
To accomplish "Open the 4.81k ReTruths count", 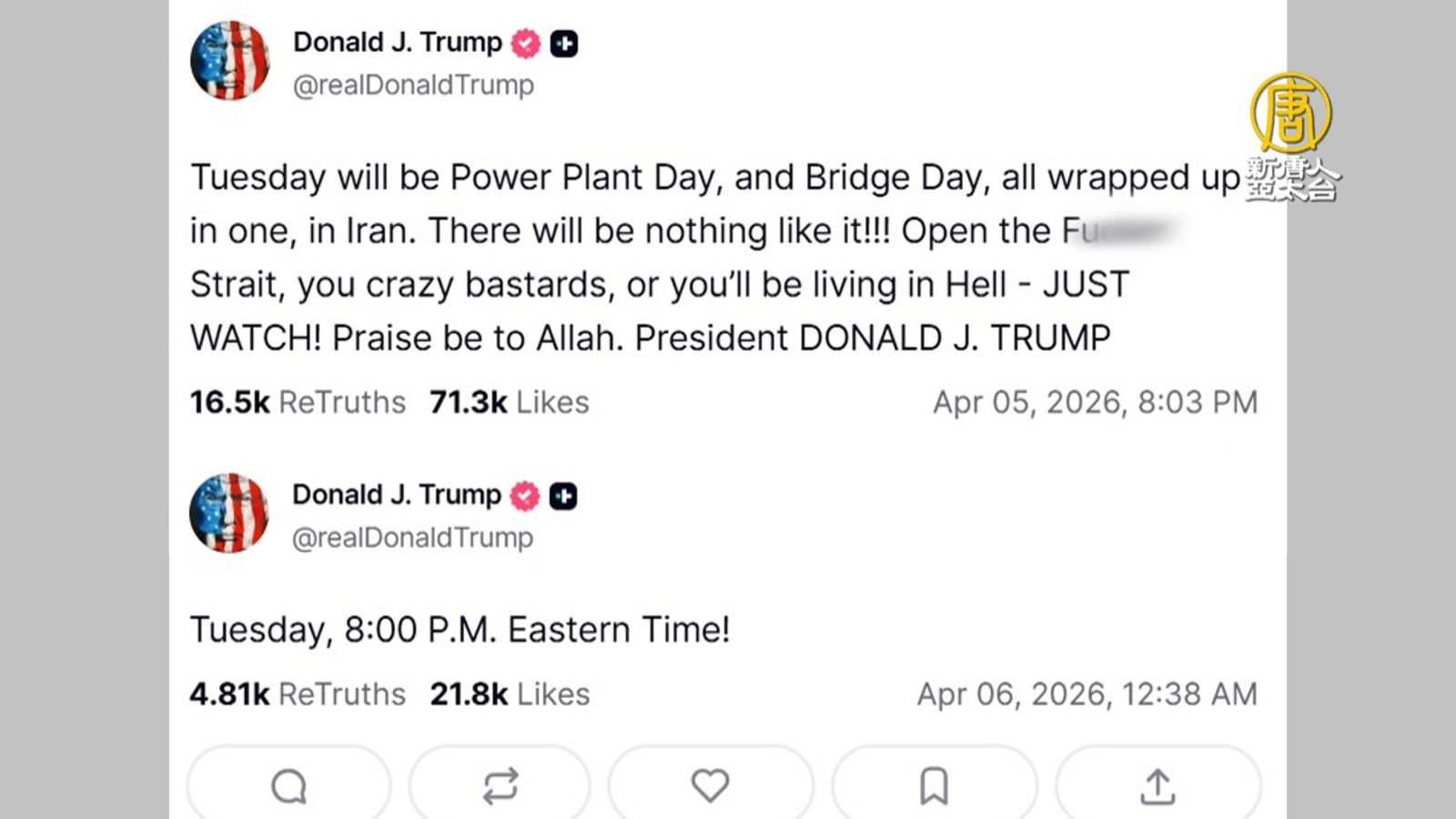I will click(298, 694).
